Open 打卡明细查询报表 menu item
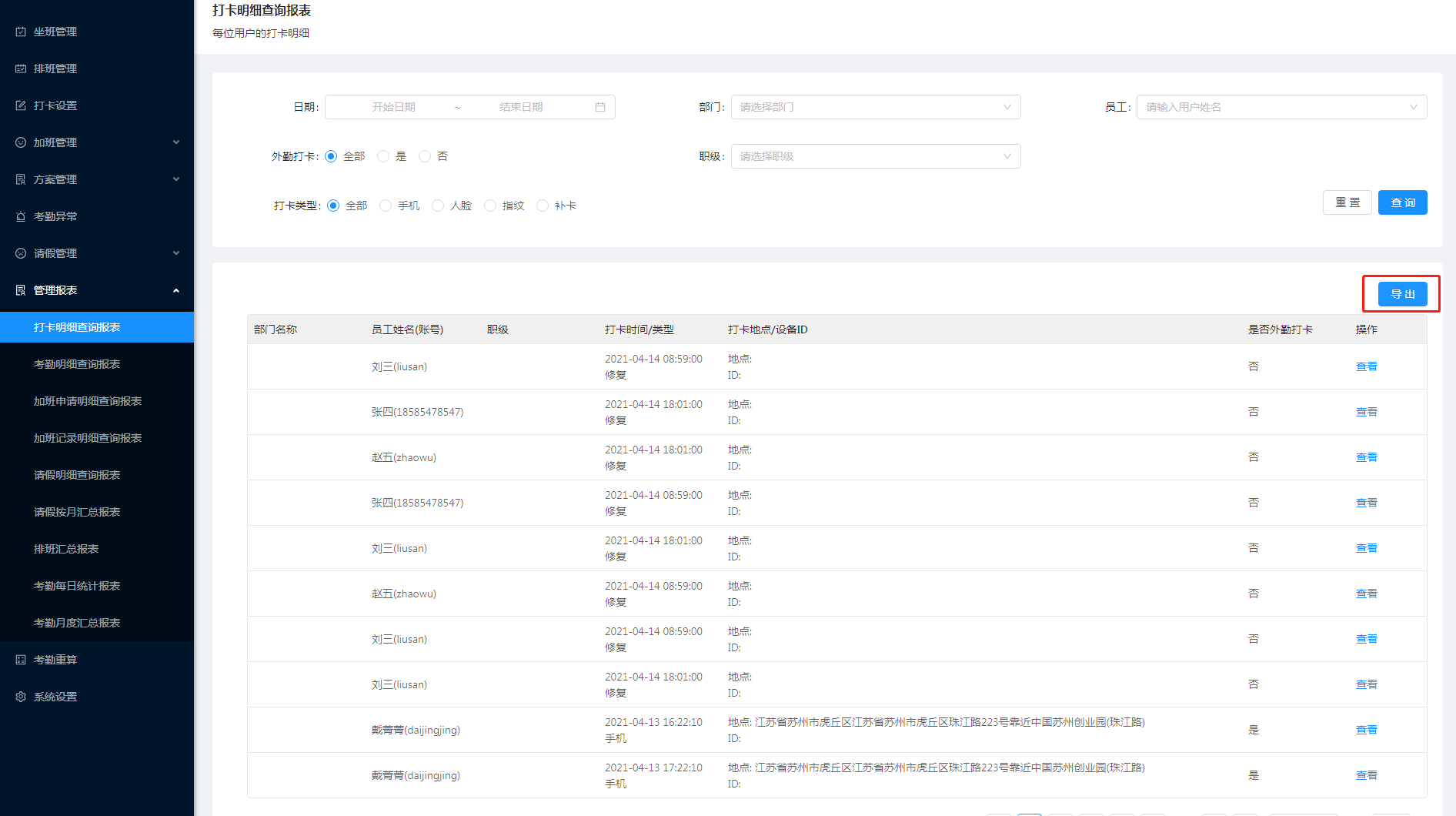Screen dimensions: 1456x816 click(97, 327)
